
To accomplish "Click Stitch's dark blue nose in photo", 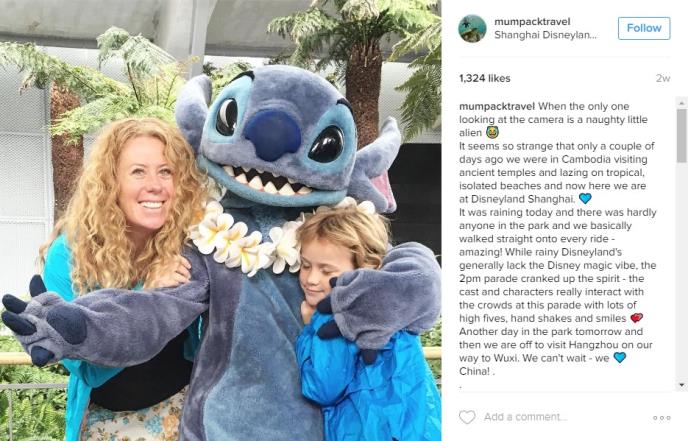I will (272, 135).
